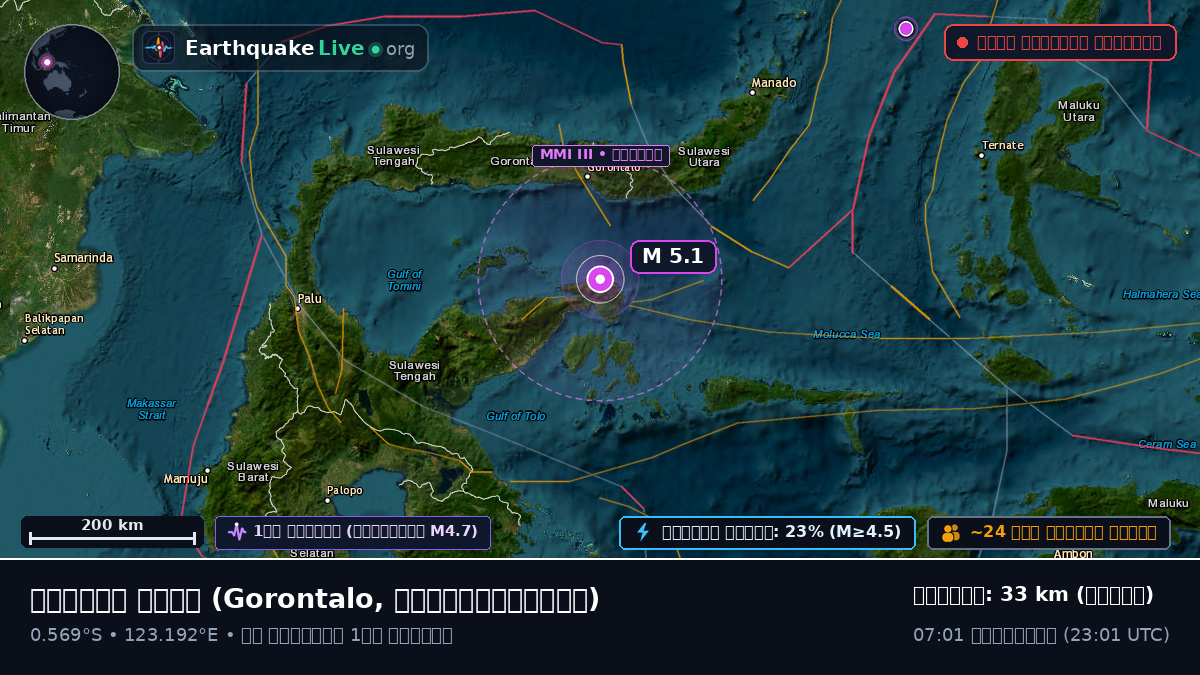
Task: Click the seismic waveform icon in aftershock badge
Action: pyautogui.click(x=237, y=532)
